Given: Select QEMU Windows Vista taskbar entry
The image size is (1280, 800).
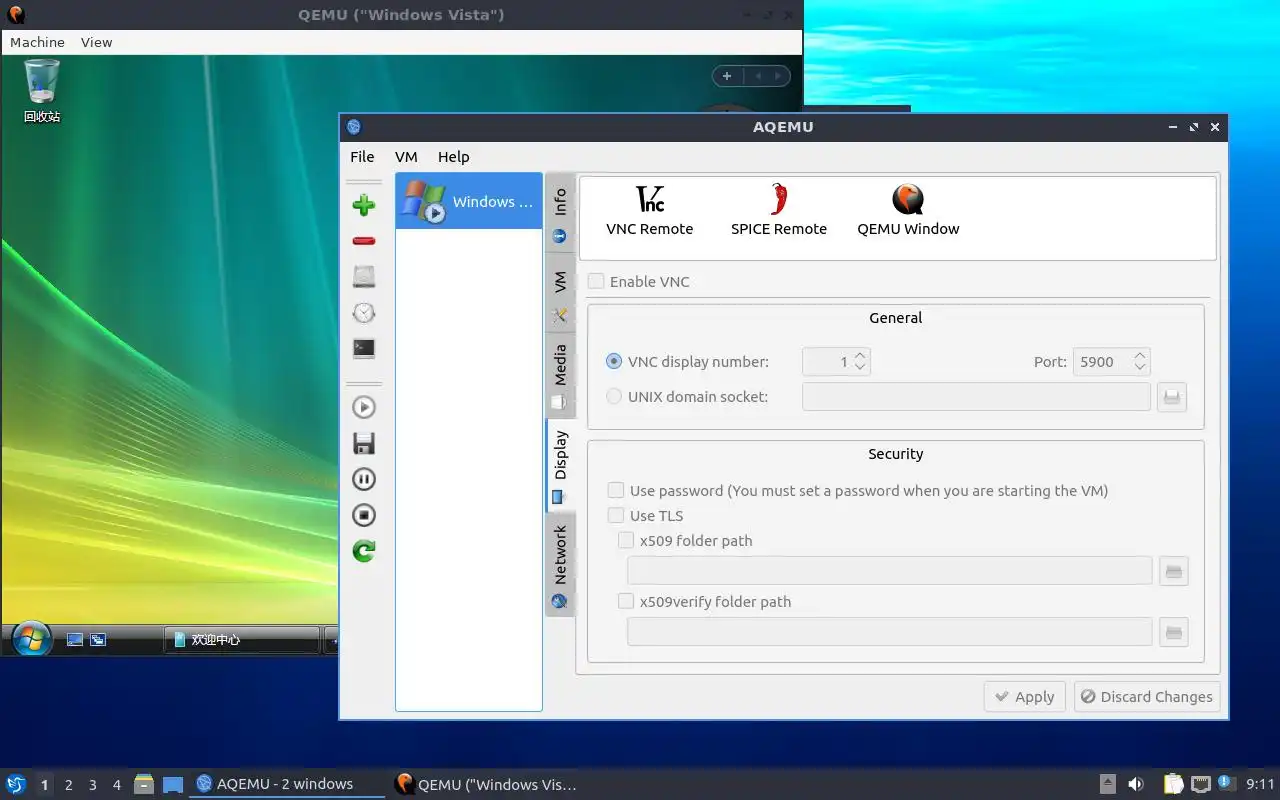Looking at the screenshot, I should click(487, 784).
